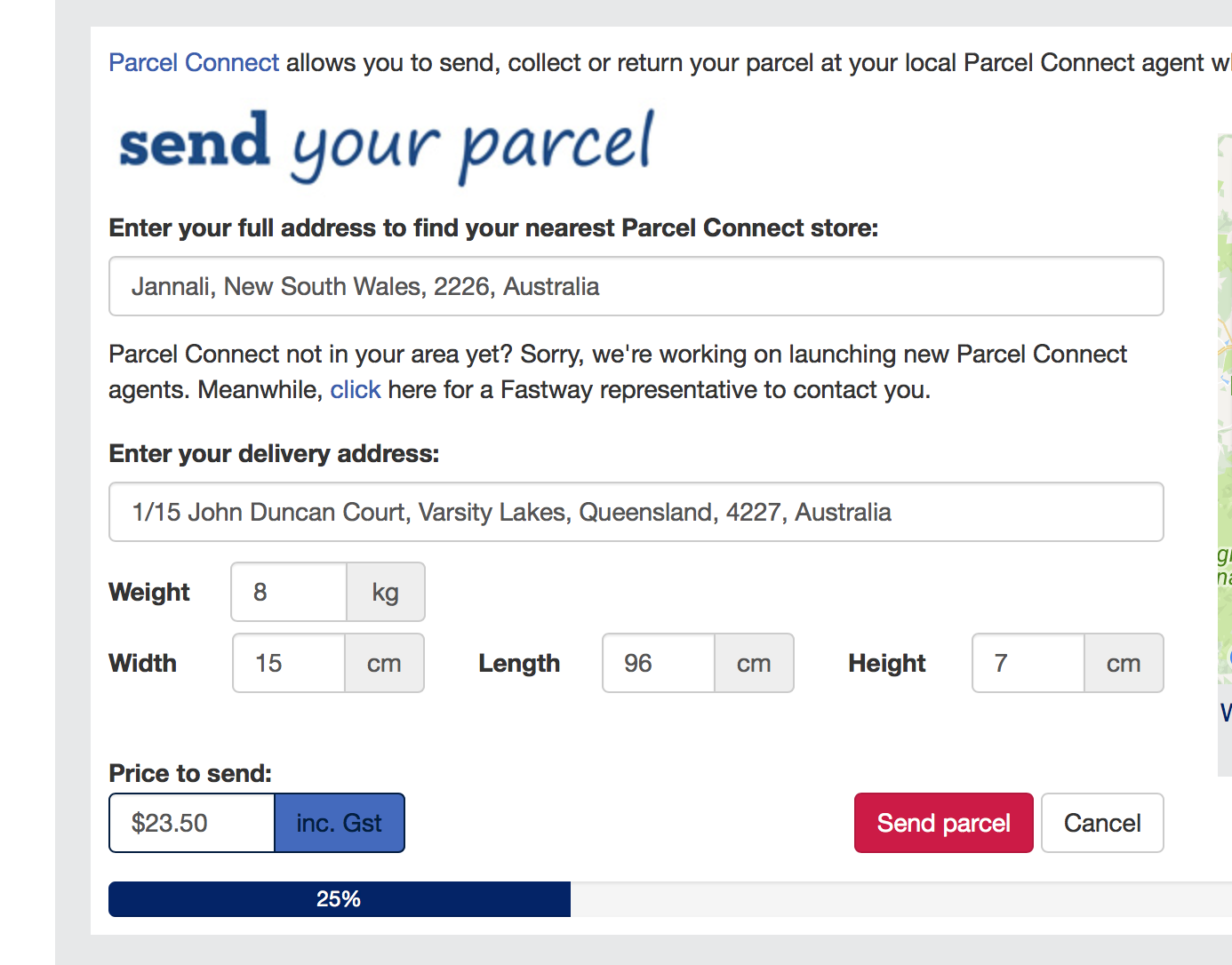The image size is (1232, 965).
Task: Click the blue 'inc. Gst' box
Action: click(340, 823)
